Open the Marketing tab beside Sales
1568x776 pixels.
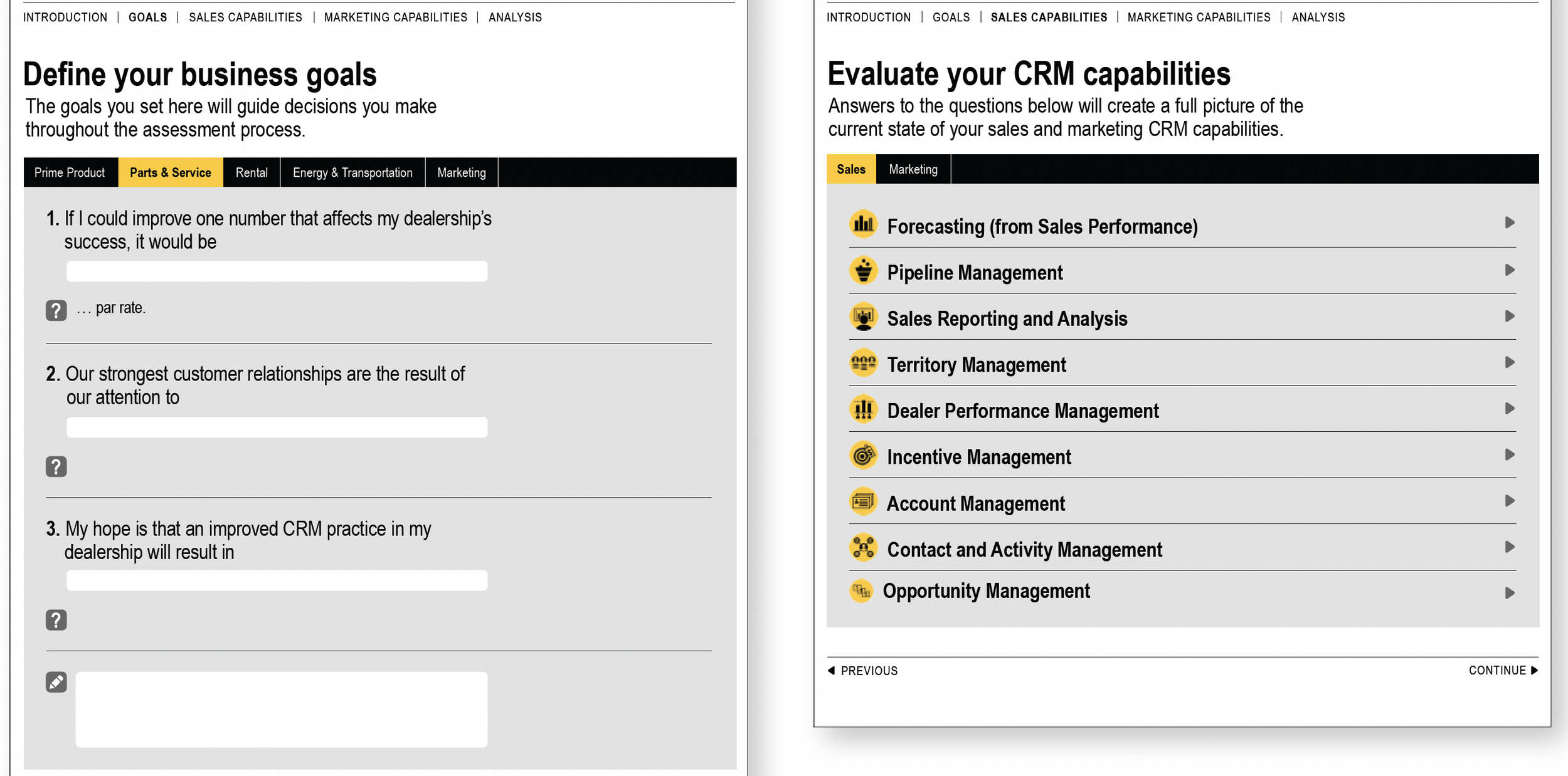[x=913, y=169]
